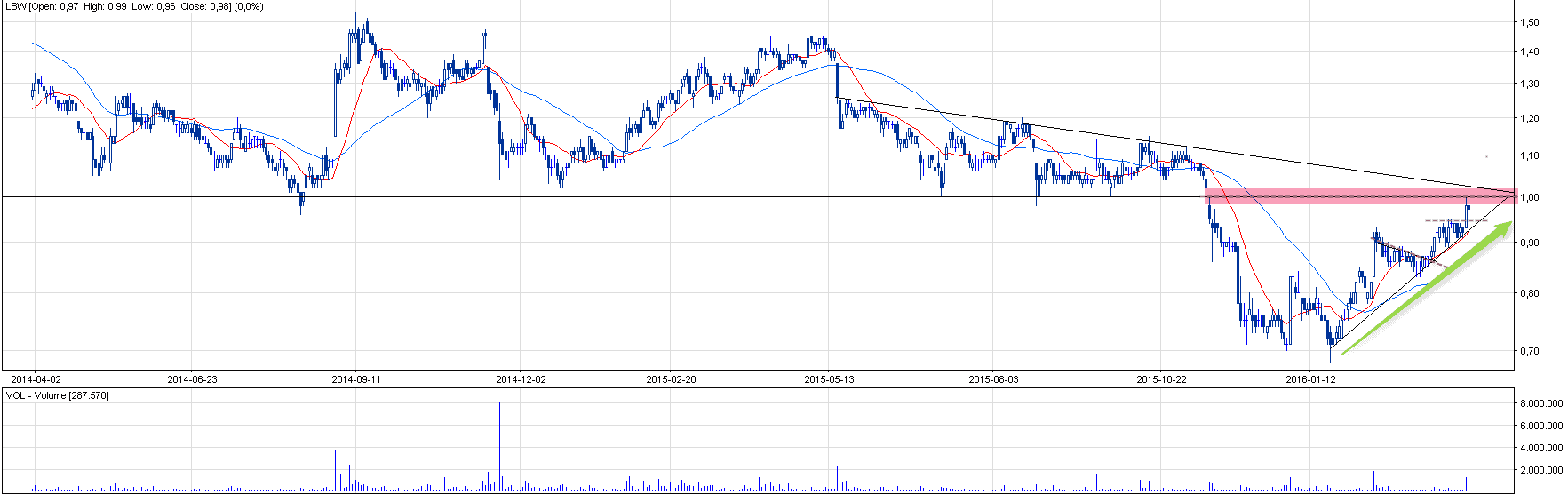Select the green upward arrow annotation

(x=1426, y=289)
